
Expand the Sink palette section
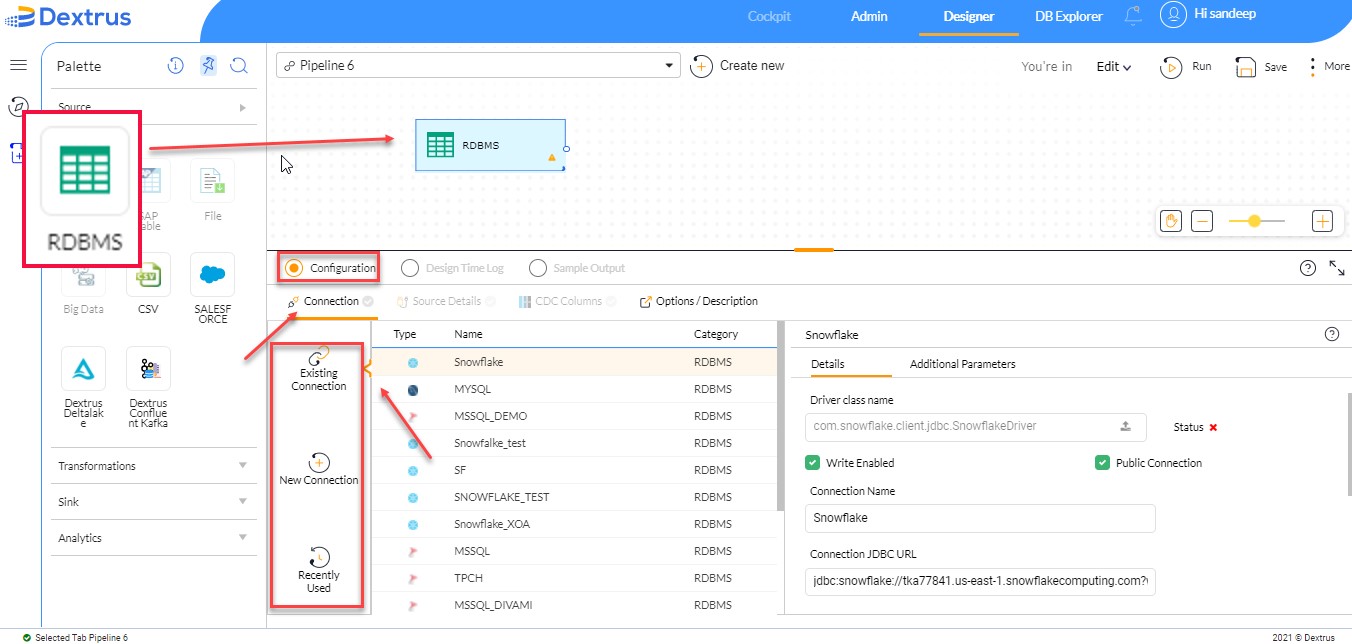153,502
